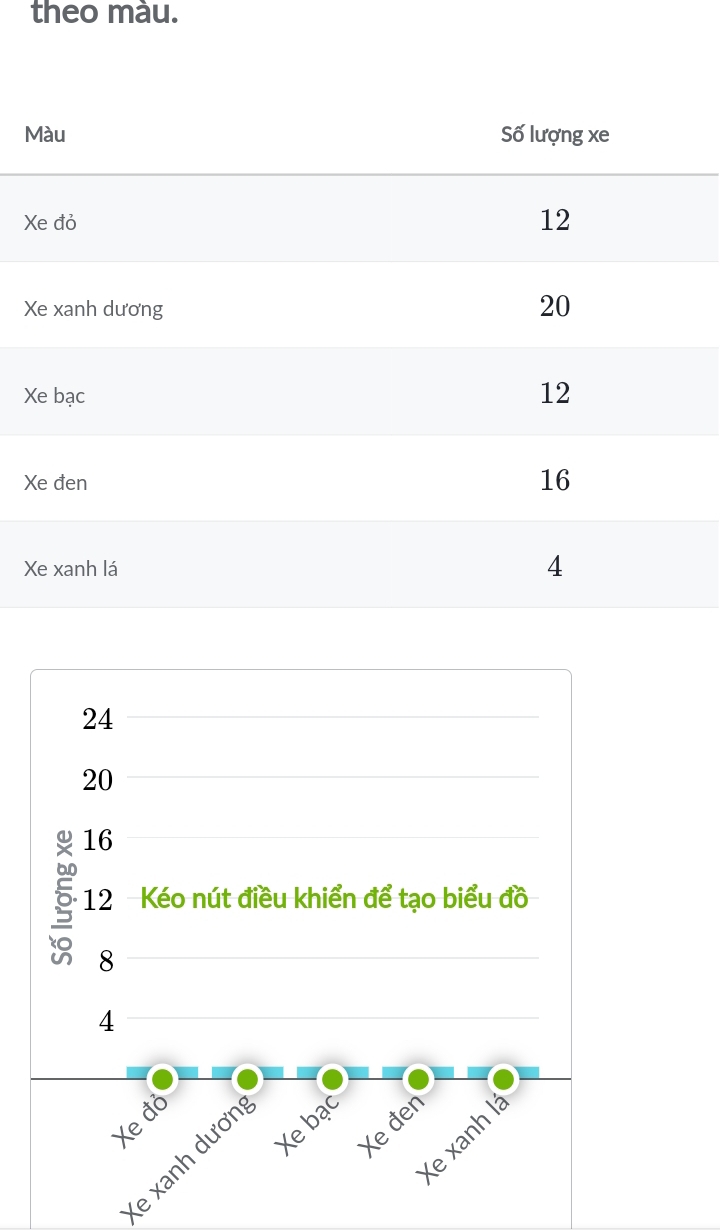Screen dimensions: 720x1230
Task: Click the table value 4 for Xe xanh lá
Action: (x=555, y=568)
